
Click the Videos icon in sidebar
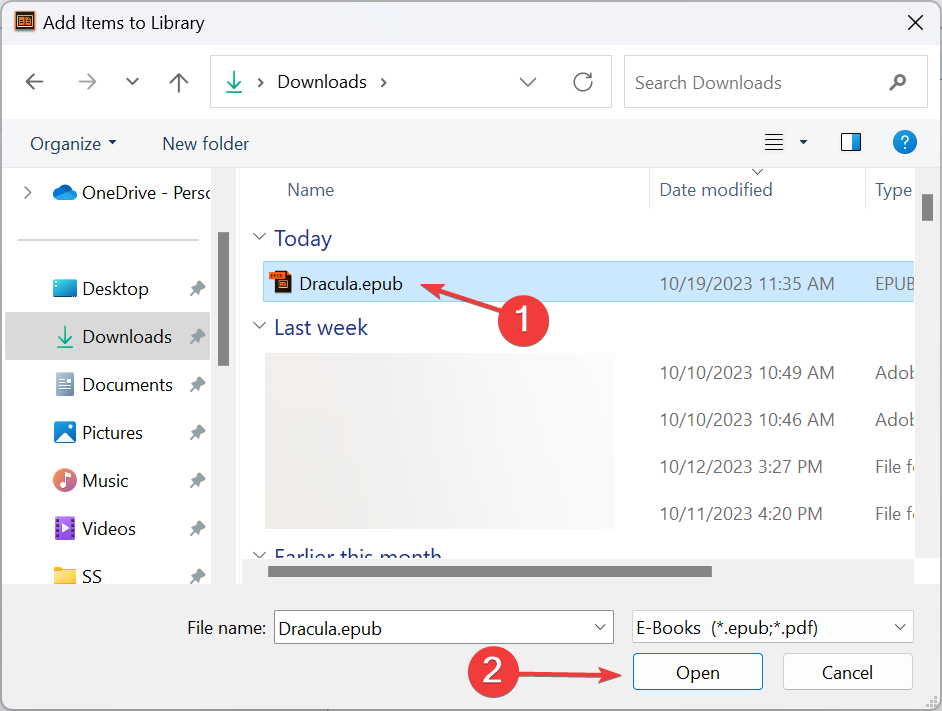tap(64, 528)
